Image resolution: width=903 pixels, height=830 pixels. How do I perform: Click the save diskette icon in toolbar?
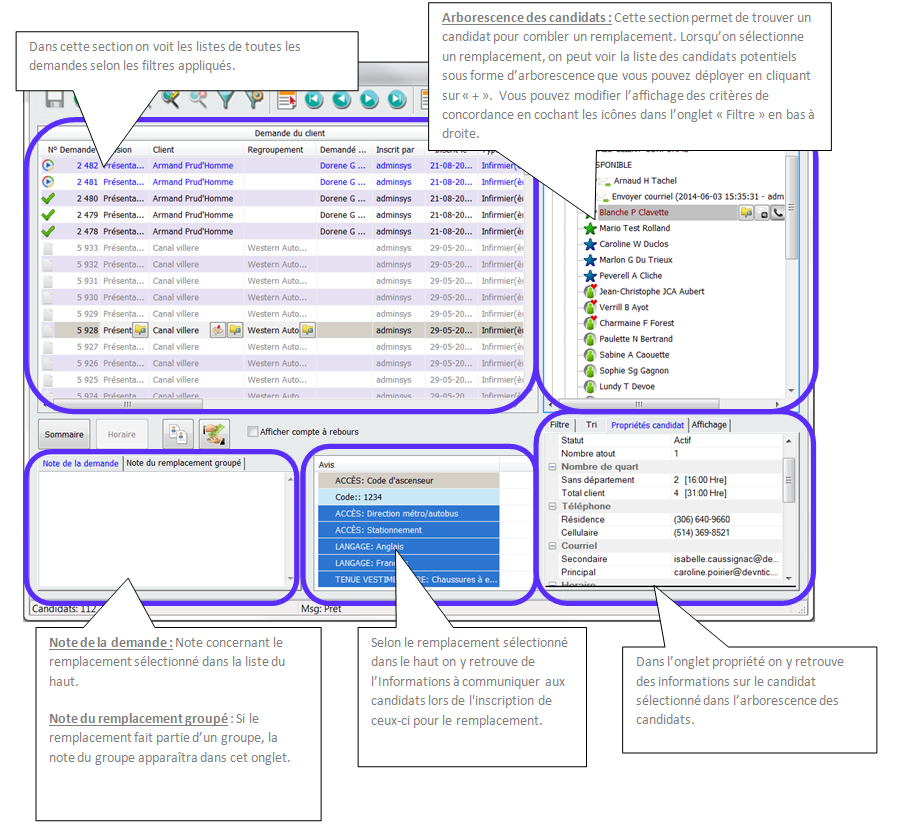(53, 99)
